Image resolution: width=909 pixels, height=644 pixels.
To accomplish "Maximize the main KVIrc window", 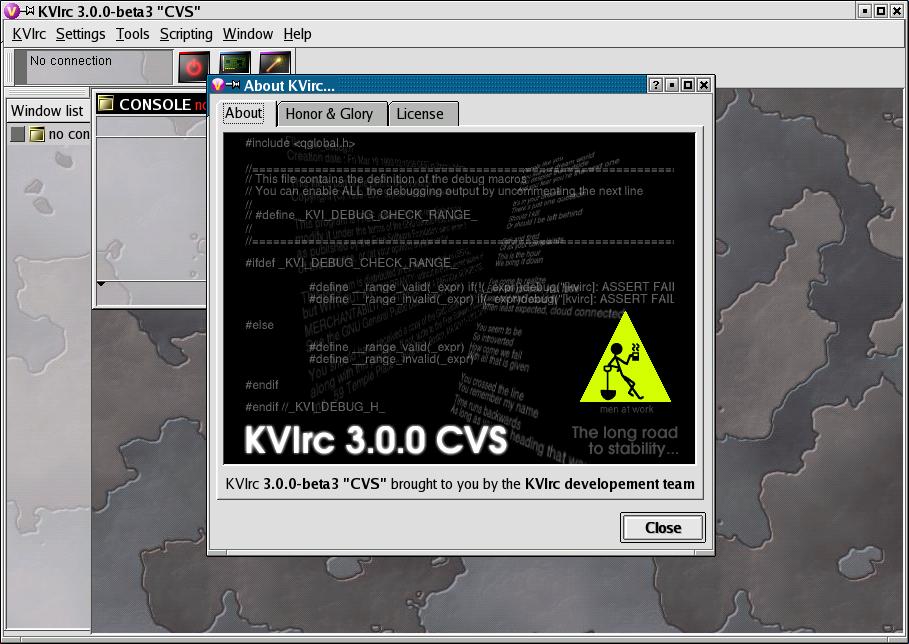I will [880, 10].
